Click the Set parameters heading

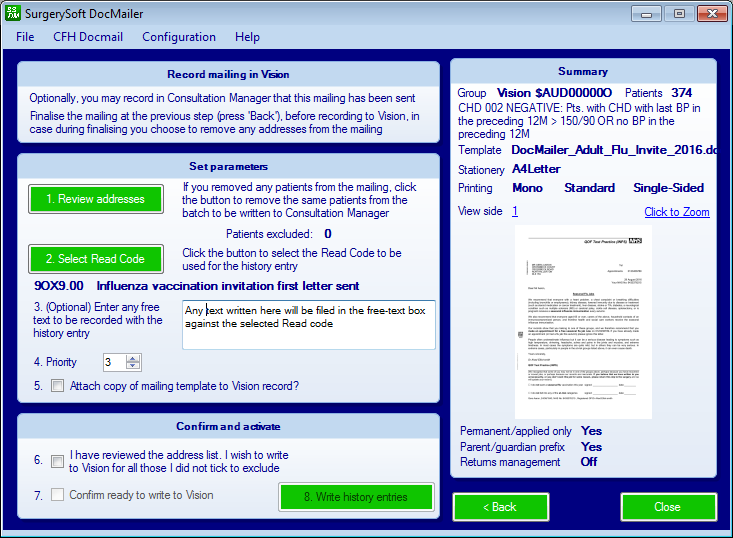(x=228, y=166)
